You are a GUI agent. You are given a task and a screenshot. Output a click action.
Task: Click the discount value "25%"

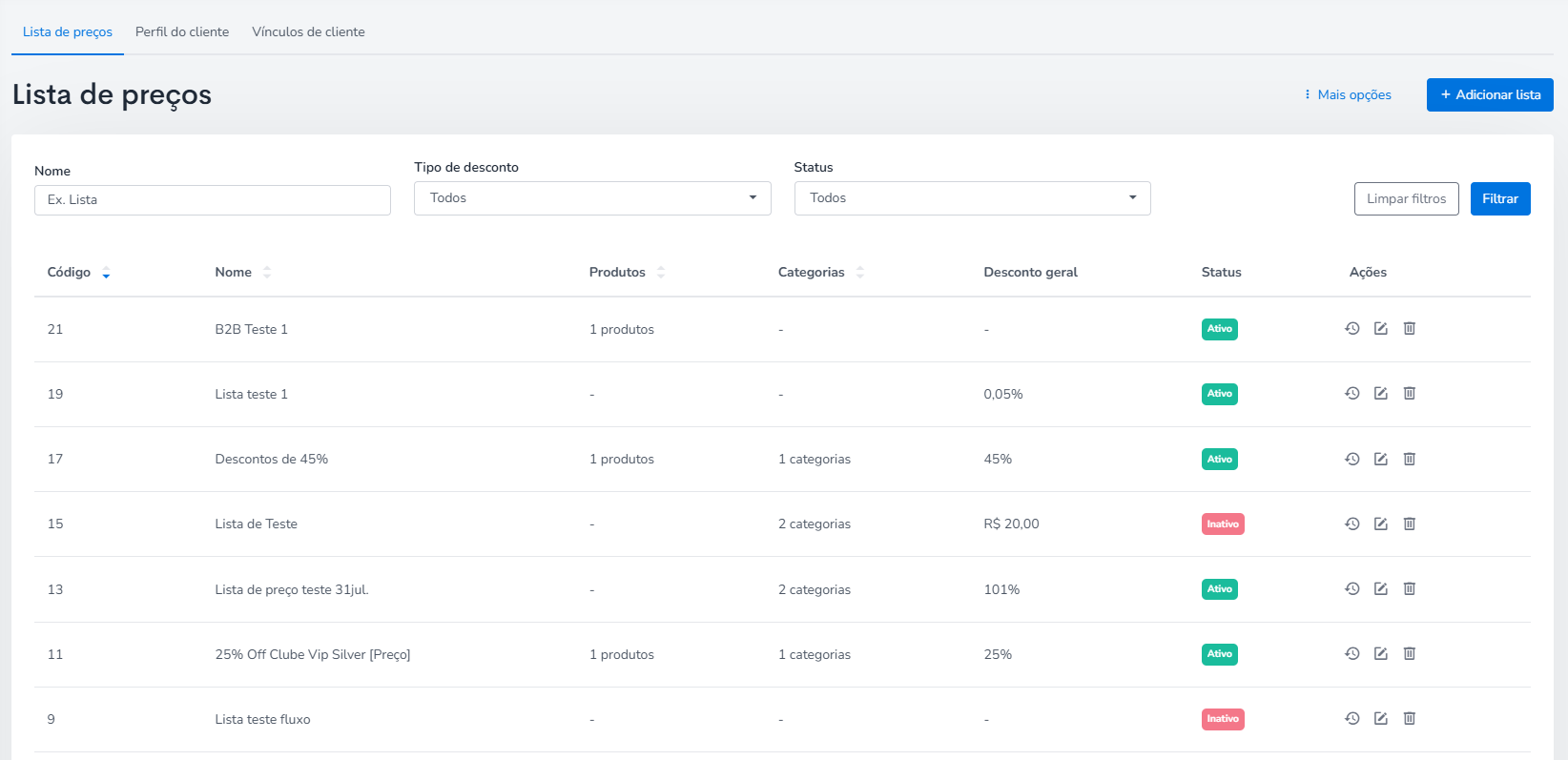(x=998, y=654)
